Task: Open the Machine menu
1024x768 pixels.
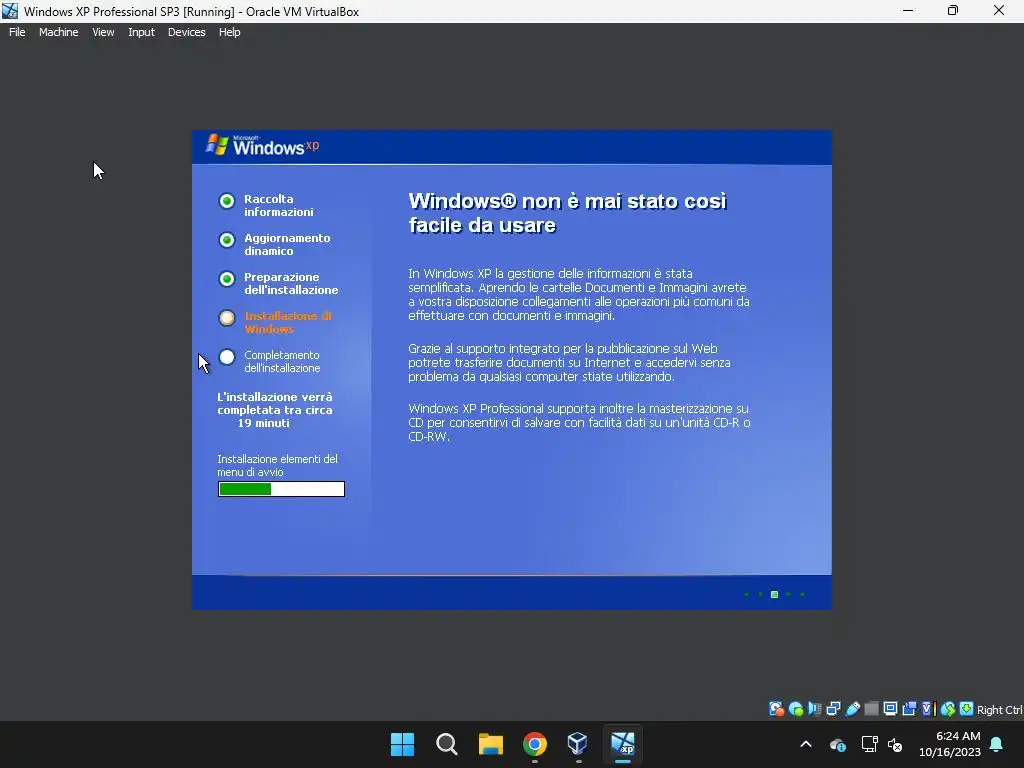Action: [59, 32]
